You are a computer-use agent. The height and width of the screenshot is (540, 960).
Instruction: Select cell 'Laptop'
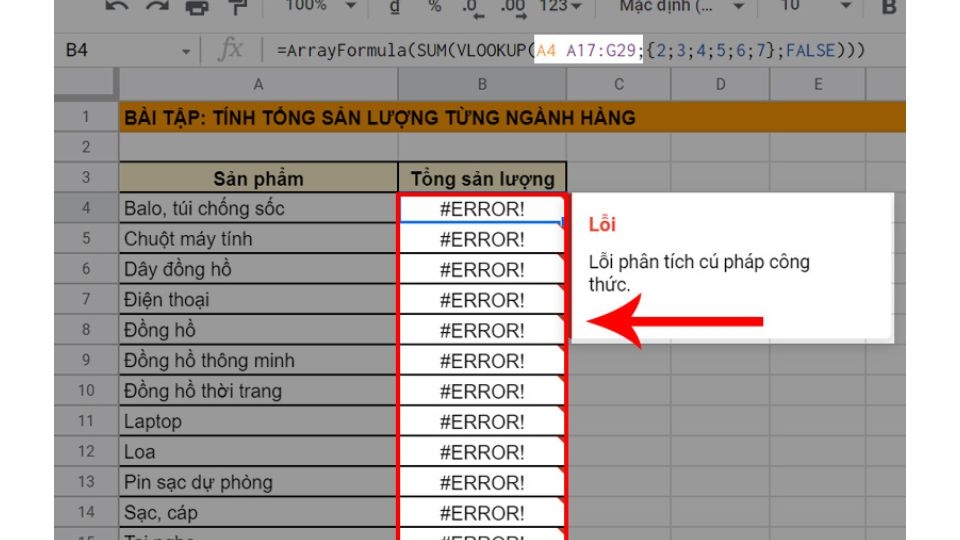[x=258, y=421]
